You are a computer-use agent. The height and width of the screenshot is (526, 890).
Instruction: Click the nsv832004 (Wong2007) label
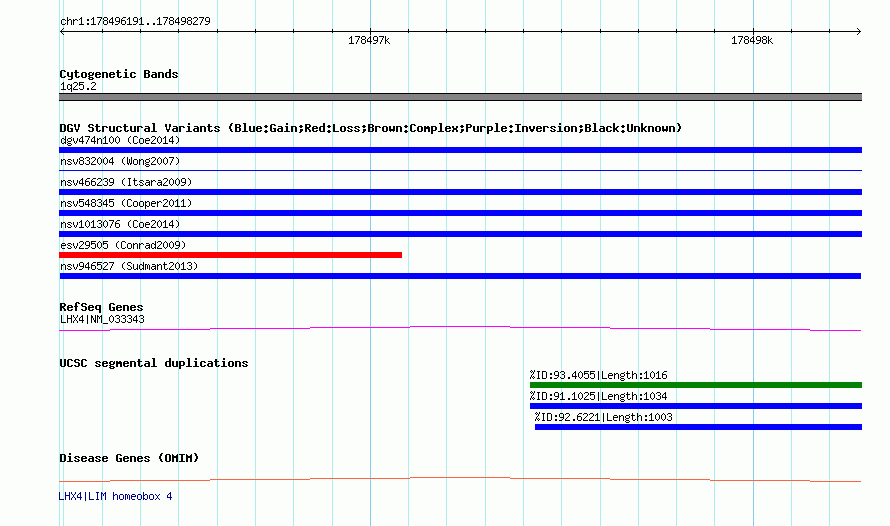point(120,161)
